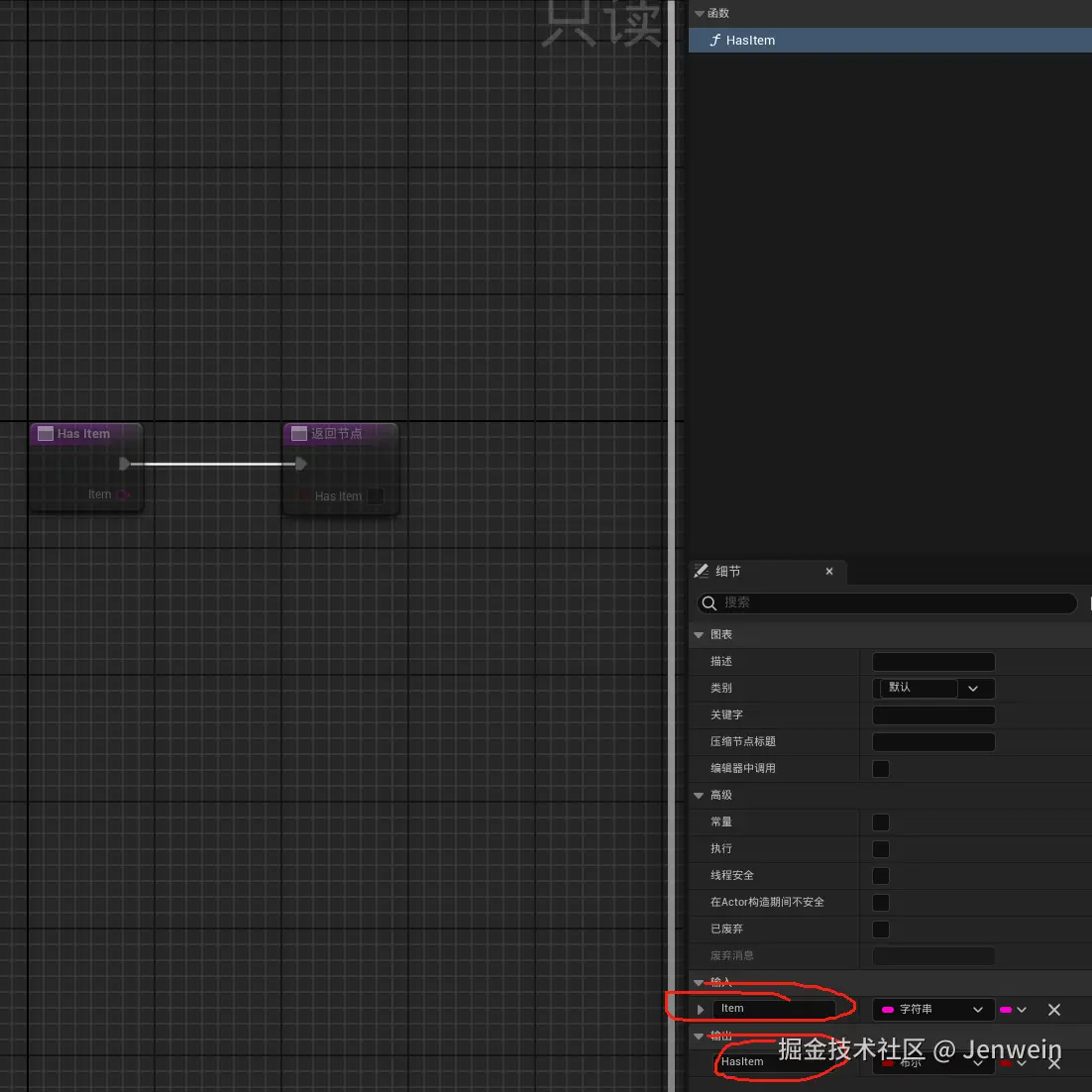Click the 搜索 search field in details

pos(887,602)
